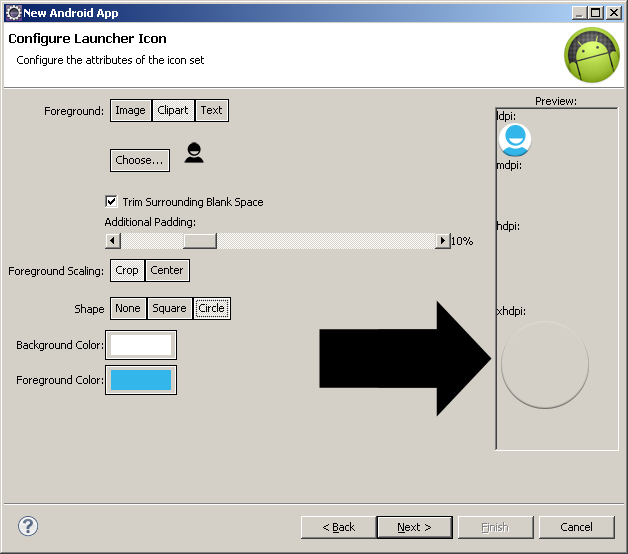Open the Choose... clipart dialog

[140, 160]
